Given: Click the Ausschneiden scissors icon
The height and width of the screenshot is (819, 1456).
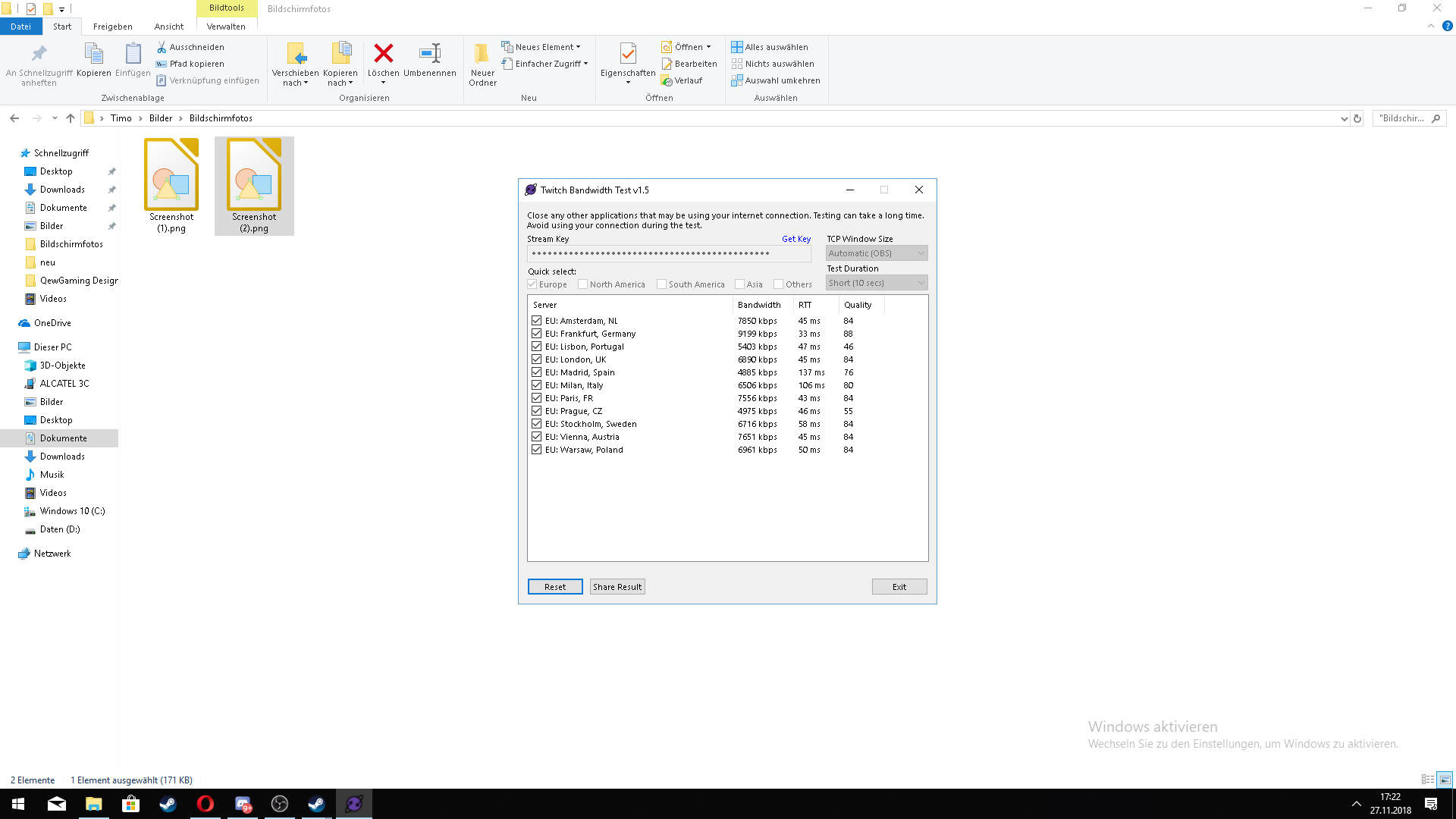Looking at the screenshot, I should click(162, 47).
